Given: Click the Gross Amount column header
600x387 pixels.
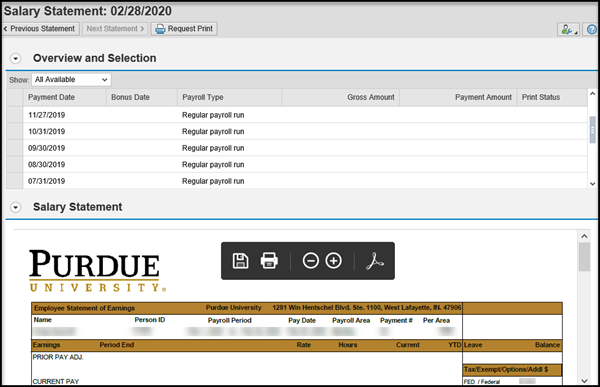Looking at the screenshot, I should [341, 97].
